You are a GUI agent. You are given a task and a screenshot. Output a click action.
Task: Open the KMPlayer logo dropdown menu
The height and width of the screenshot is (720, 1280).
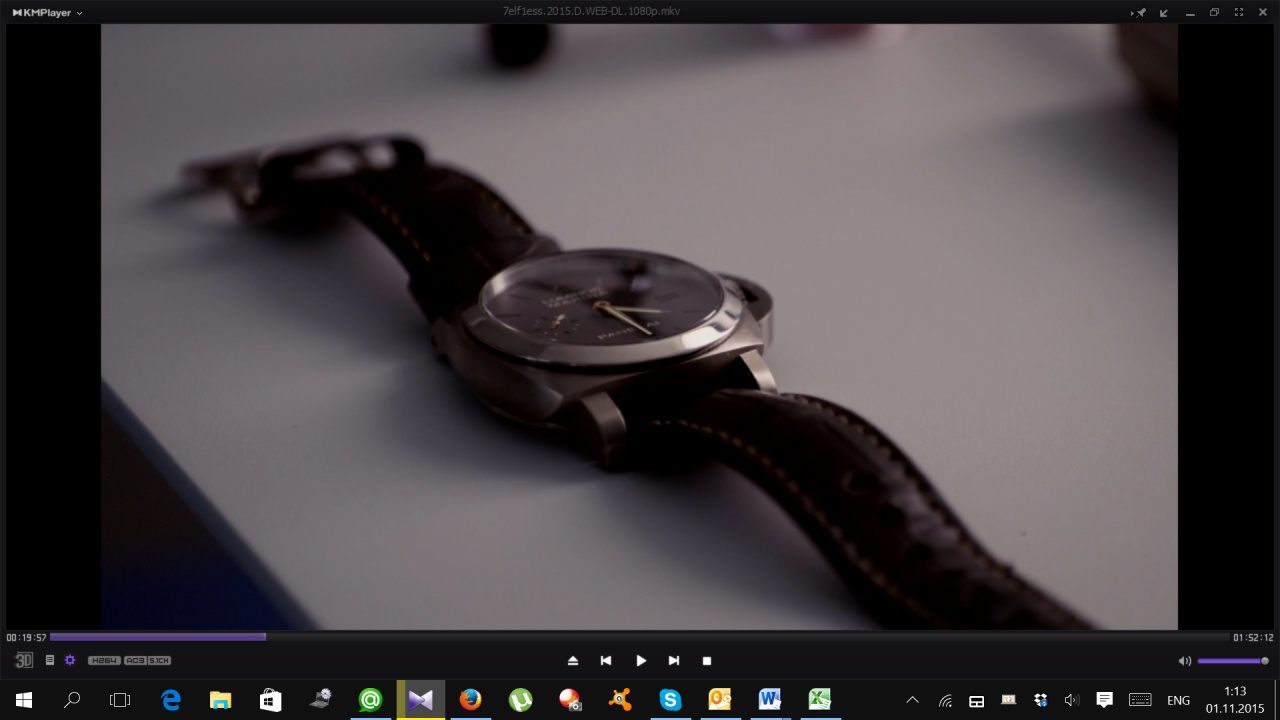(x=47, y=13)
